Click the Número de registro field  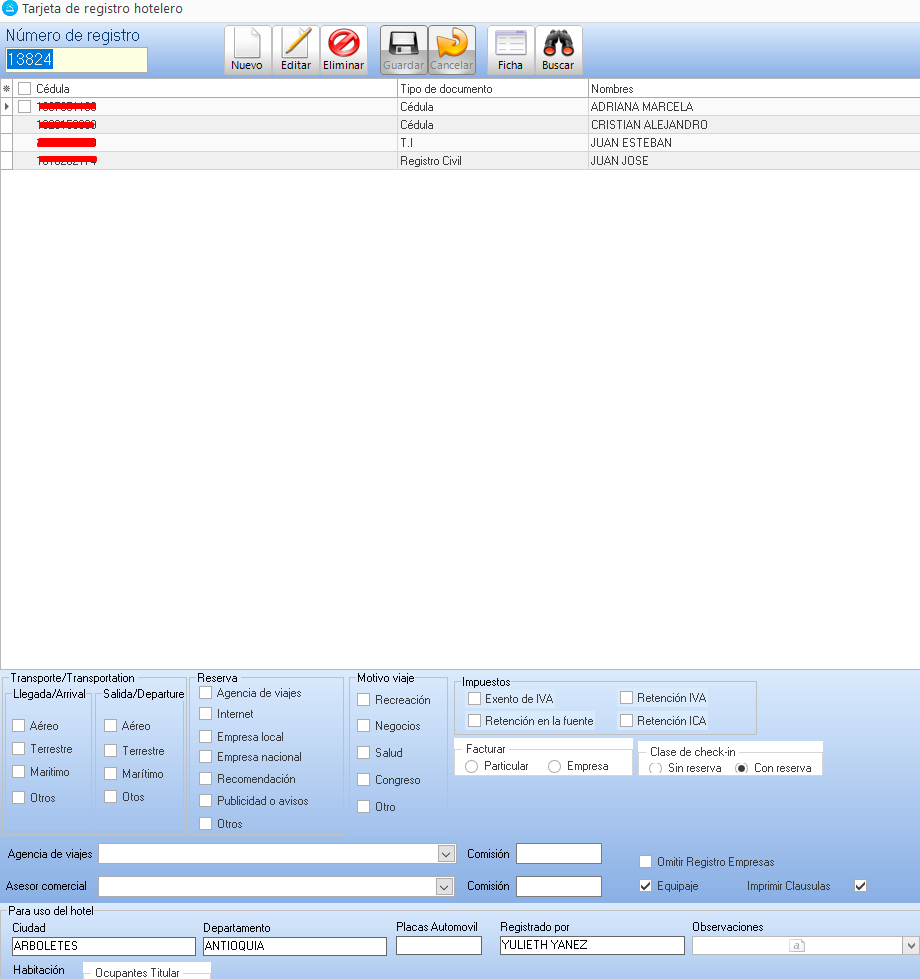(x=76, y=60)
